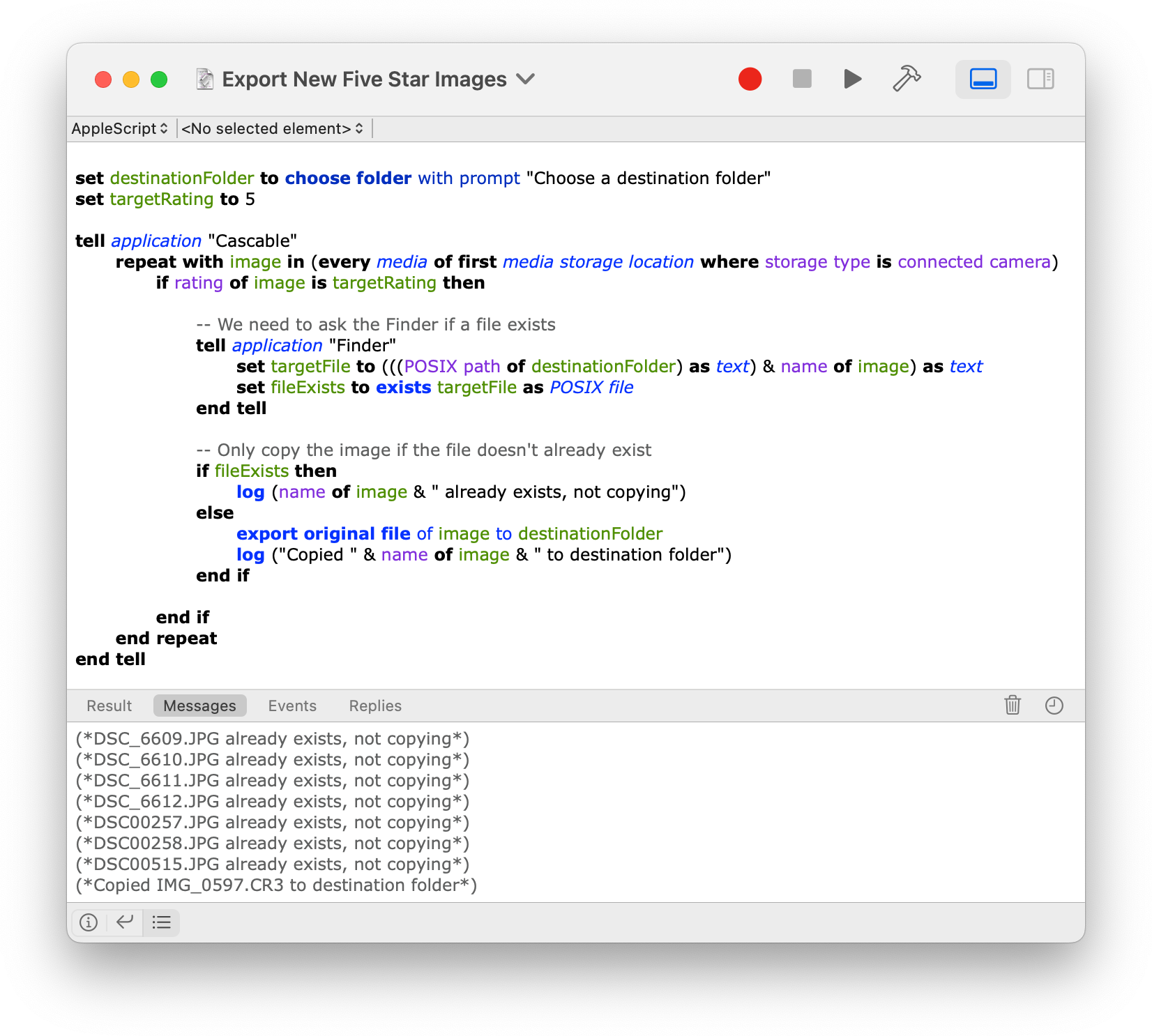
Task: Click the log line DSC_6609.JPG already exists
Action: tap(272, 739)
